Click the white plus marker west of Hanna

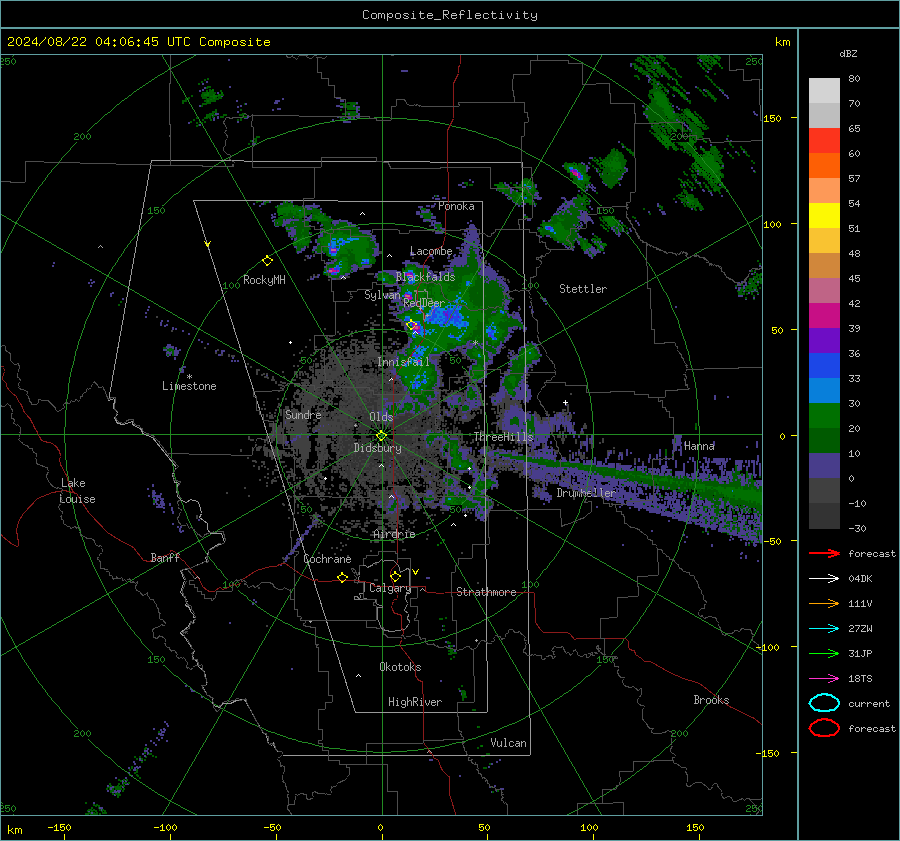click(565, 402)
